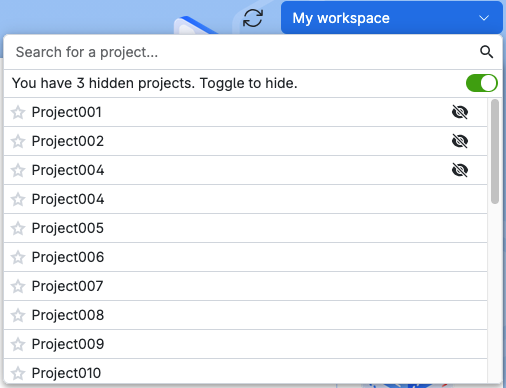Viewport: 506px width, 388px height.
Task: Click the chevron arrow in My workspace
Action: coord(484,18)
